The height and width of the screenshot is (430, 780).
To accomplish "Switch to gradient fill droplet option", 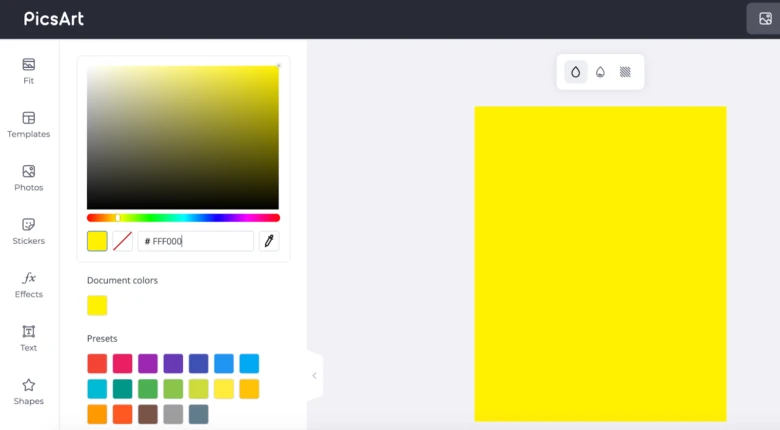I will (x=600, y=72).
